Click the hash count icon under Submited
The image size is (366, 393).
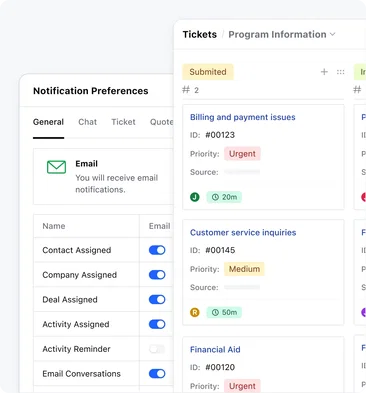[x=186, y=90]
